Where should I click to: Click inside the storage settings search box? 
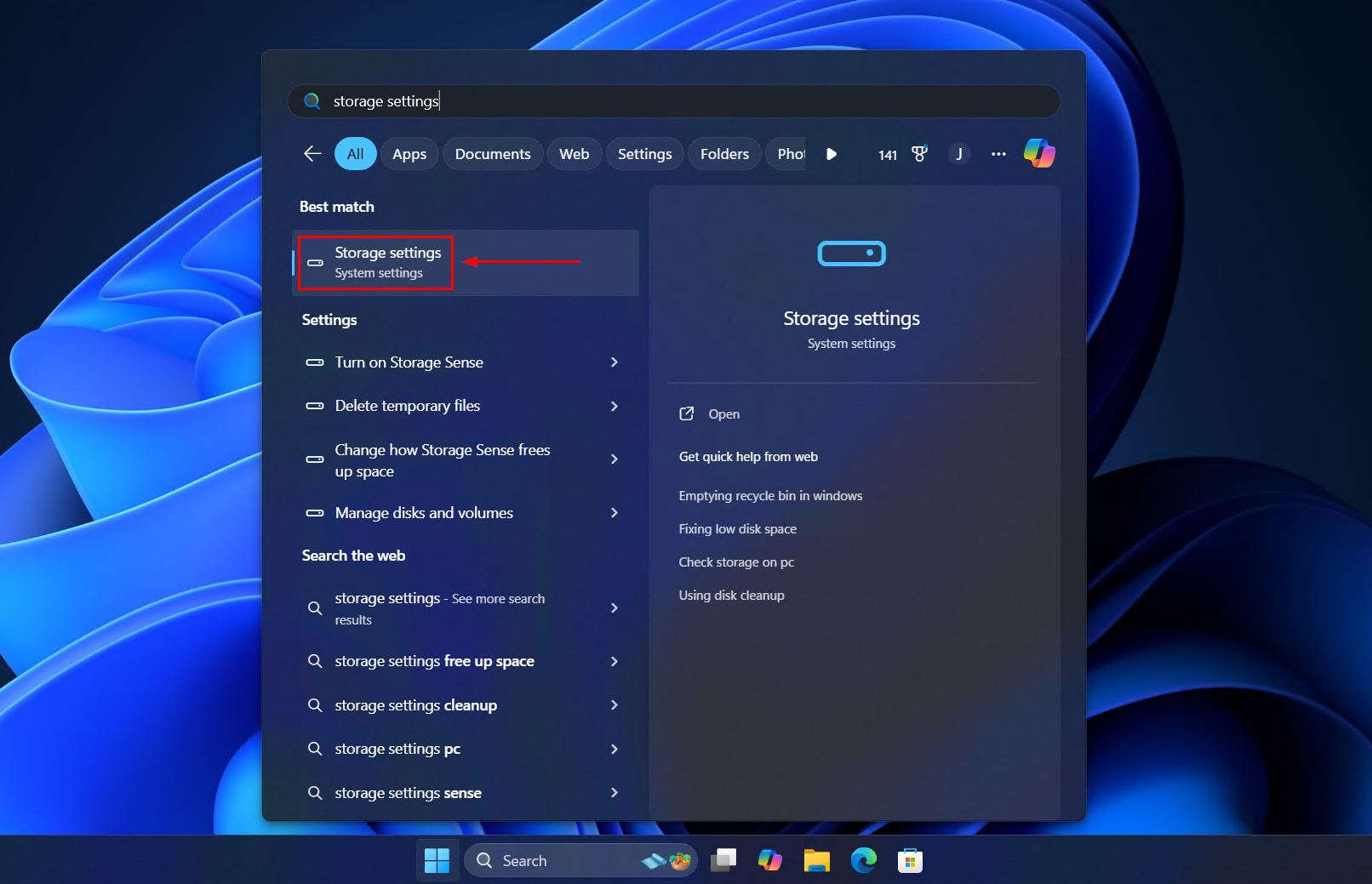tap(596, 100)
